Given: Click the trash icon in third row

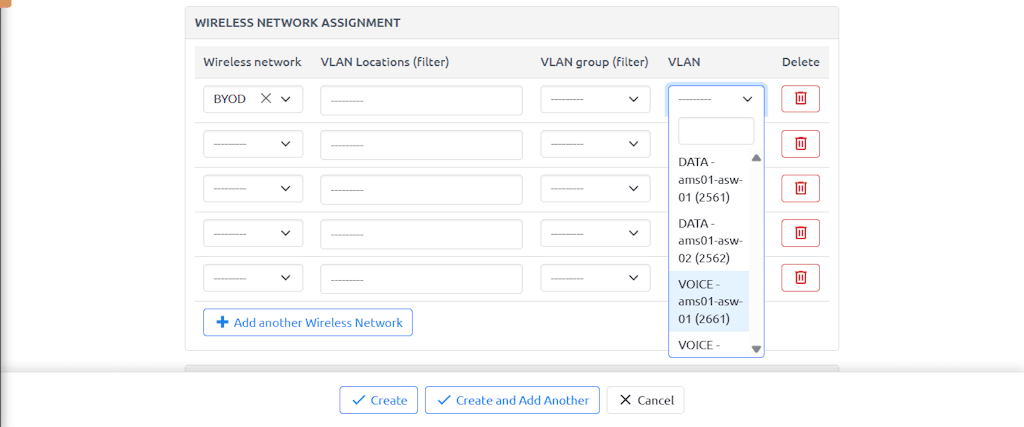Looking at the screenshot, I should pyautogui.click(x=800, y=188).
